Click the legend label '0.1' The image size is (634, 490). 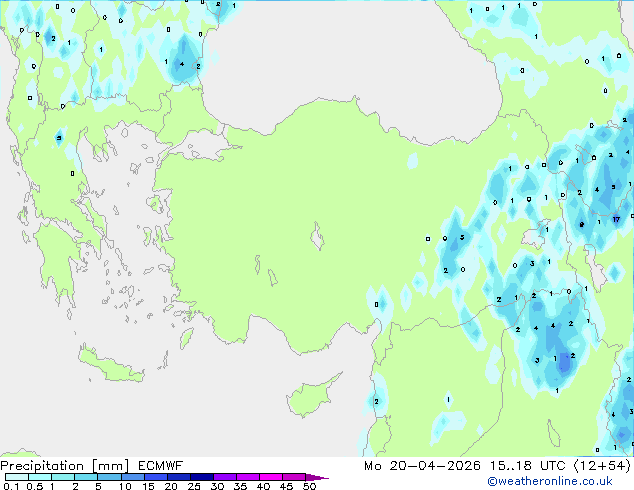(11, 486)
